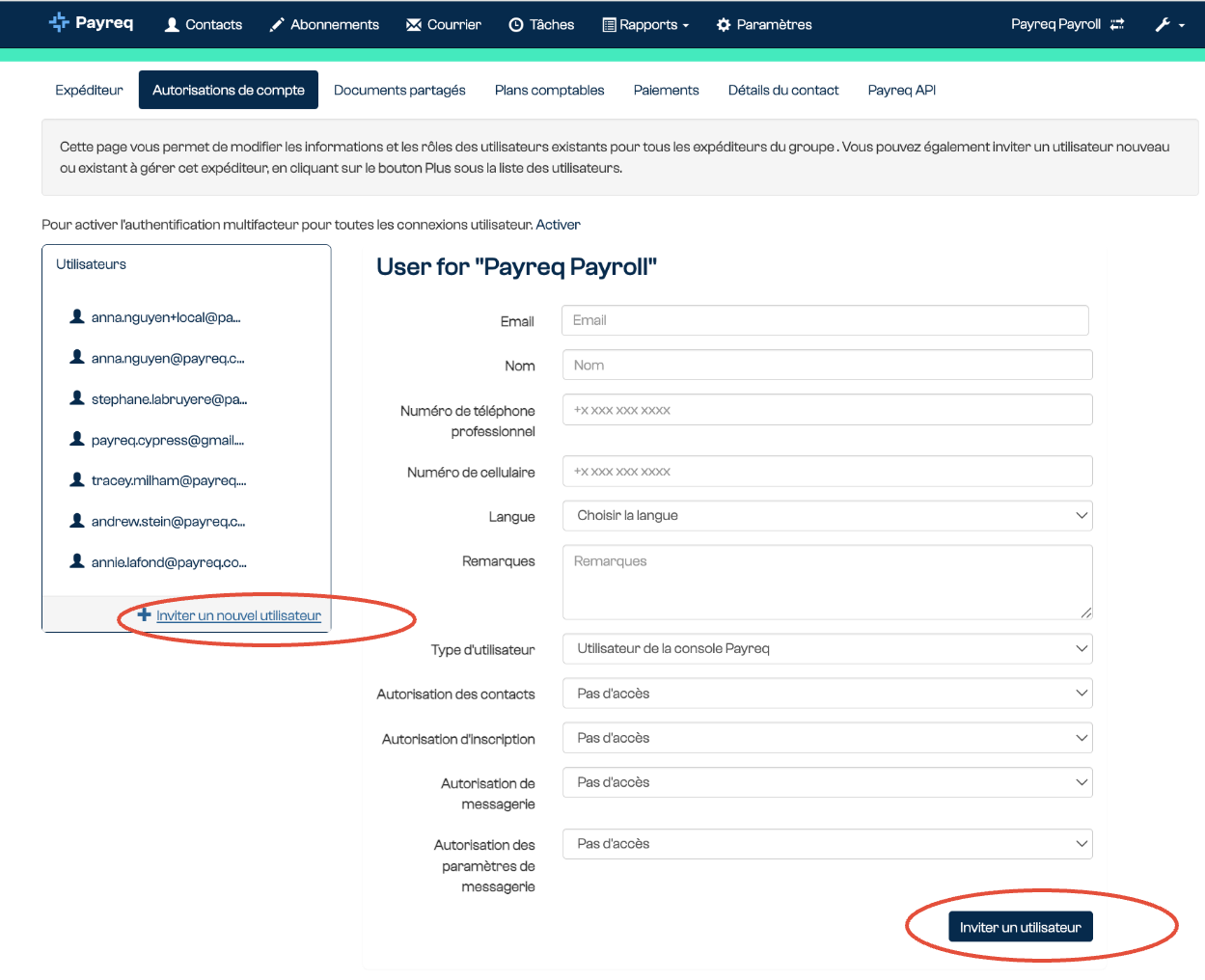This screenshot has width=1205, height=980.
Task: Click the Courrier envelope icon
Action: click(x=414, y=25)
